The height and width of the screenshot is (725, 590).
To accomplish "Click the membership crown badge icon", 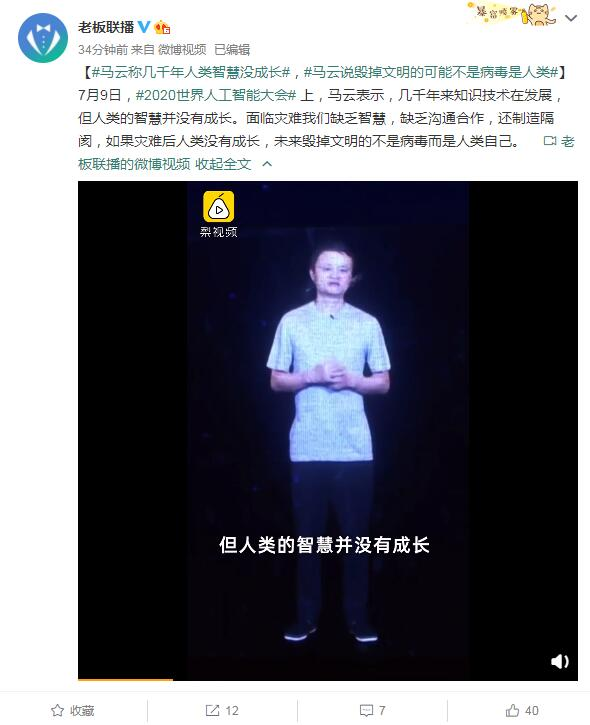I will click(x=162, y=27).
